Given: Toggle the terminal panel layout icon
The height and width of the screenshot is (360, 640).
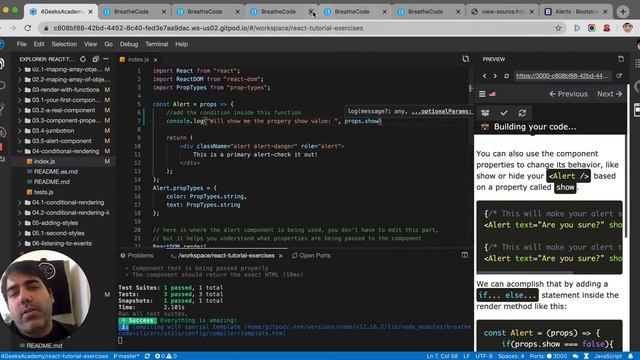Looking at the screenshot, I should [x=464, y=255].
